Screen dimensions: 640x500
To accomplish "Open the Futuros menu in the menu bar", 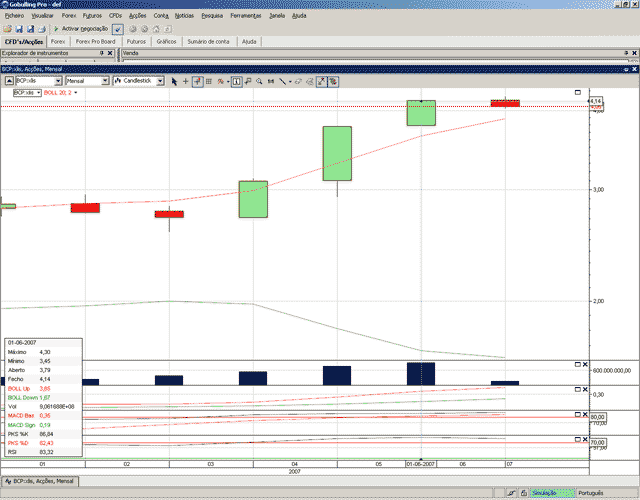I will pos(92,16).
